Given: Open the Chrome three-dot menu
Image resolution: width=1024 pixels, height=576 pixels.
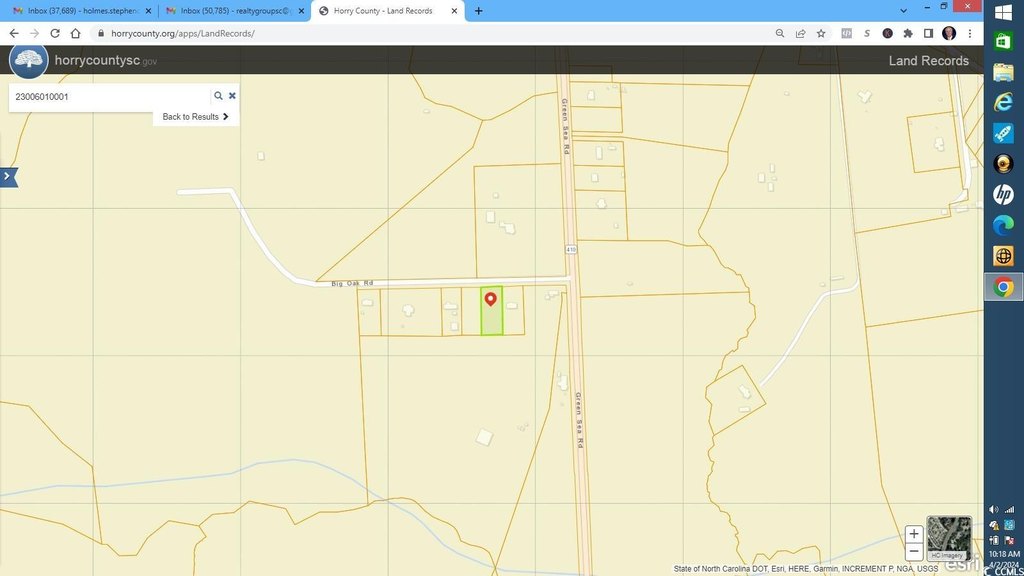Looking at the screenshot, I should [x=969, y=33].
